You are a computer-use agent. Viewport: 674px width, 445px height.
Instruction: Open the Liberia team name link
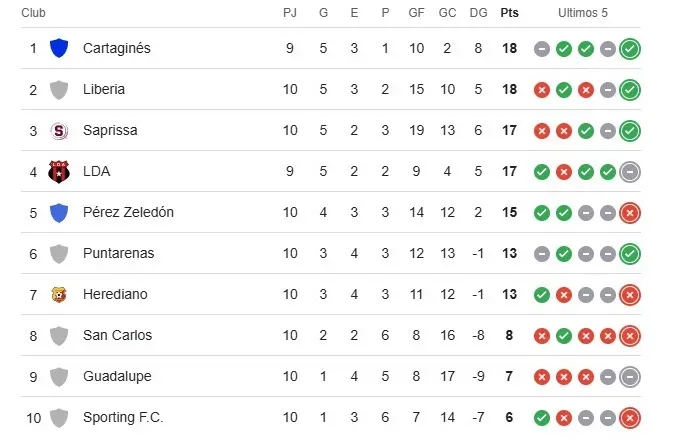point(104,89)
